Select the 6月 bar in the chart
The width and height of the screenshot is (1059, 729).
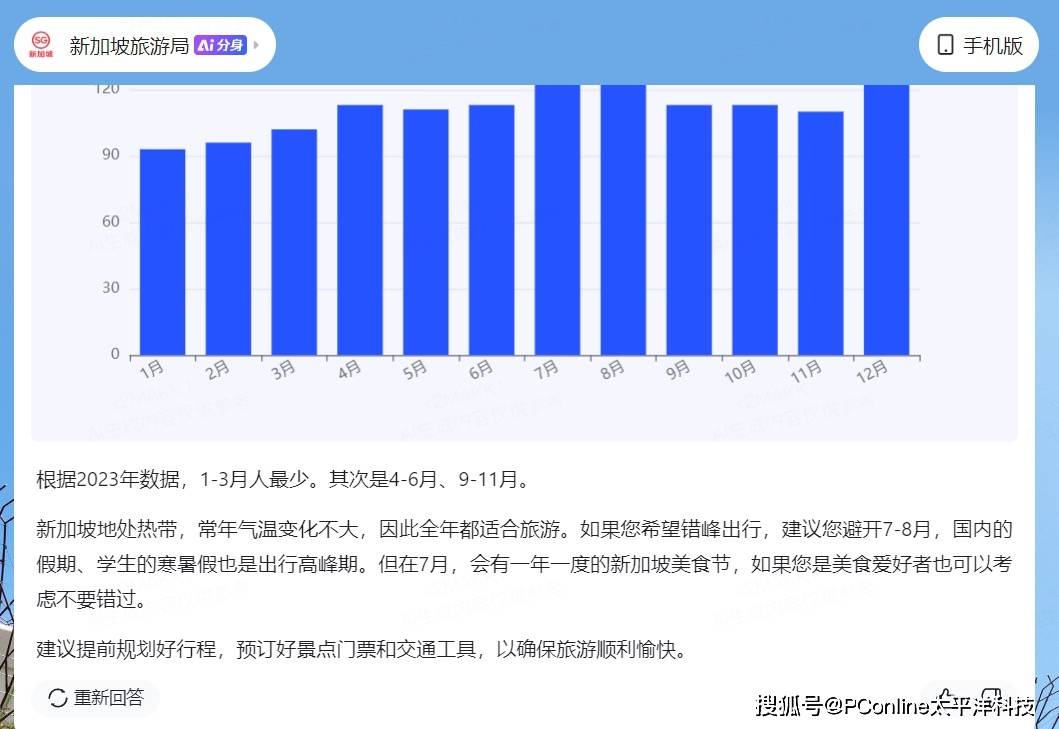(492, 230)
